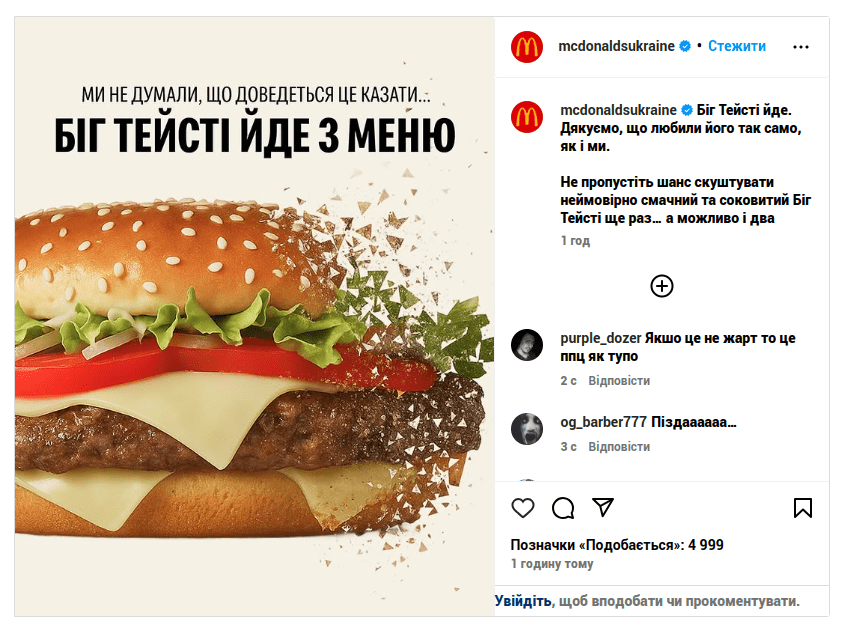
Task: Click McDonald's avatar beside the caption
Action: coord(526,117)
